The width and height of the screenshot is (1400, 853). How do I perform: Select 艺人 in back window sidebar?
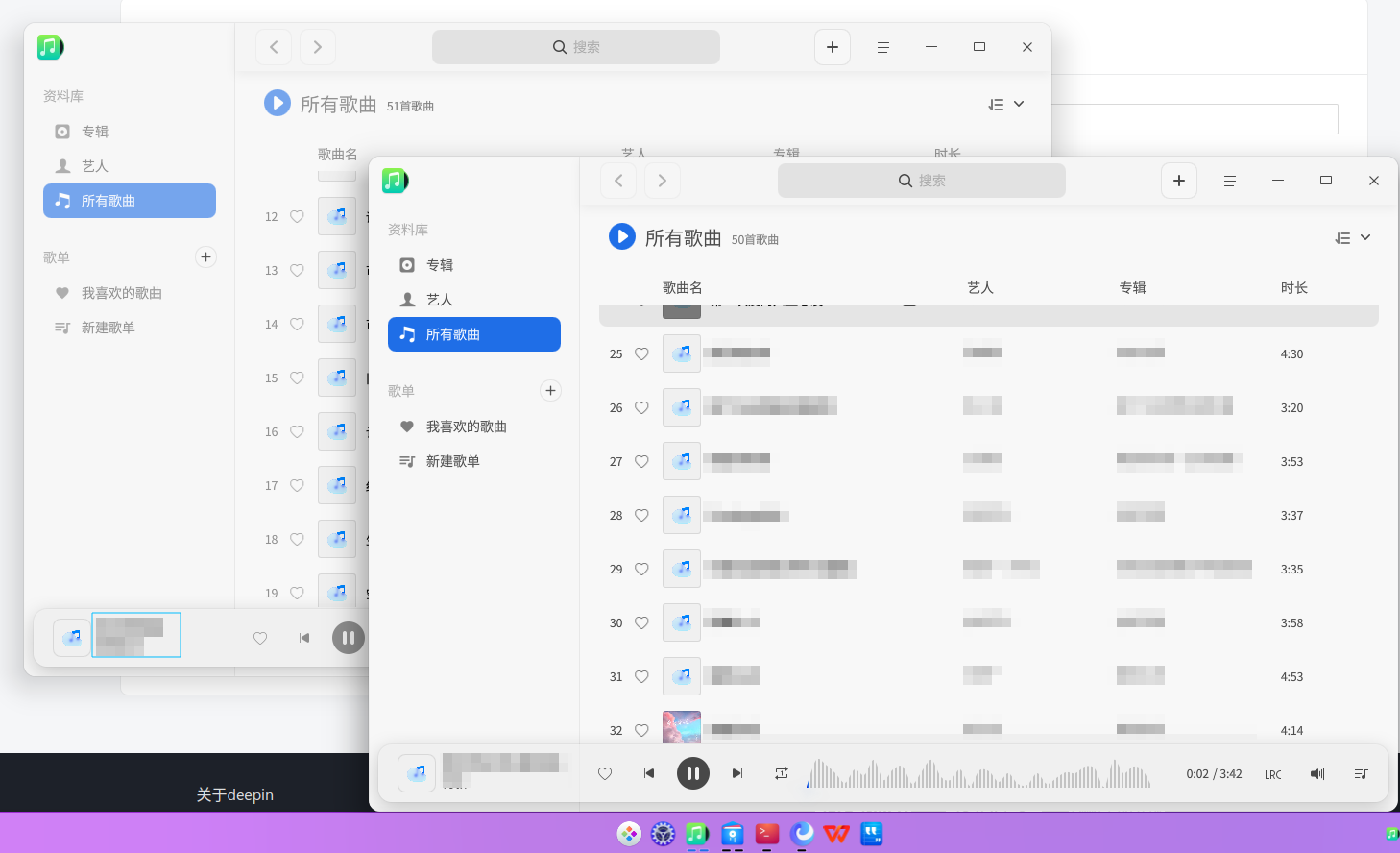[x=130, y=166]
